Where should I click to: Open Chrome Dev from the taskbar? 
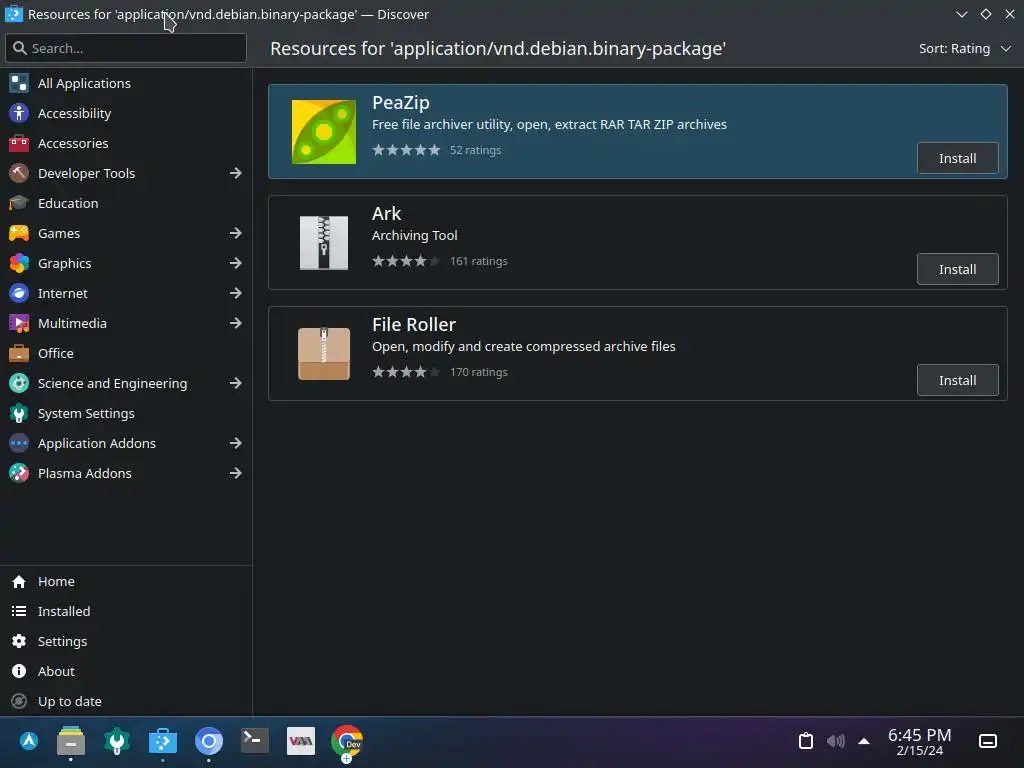click(x=347, y=742)
